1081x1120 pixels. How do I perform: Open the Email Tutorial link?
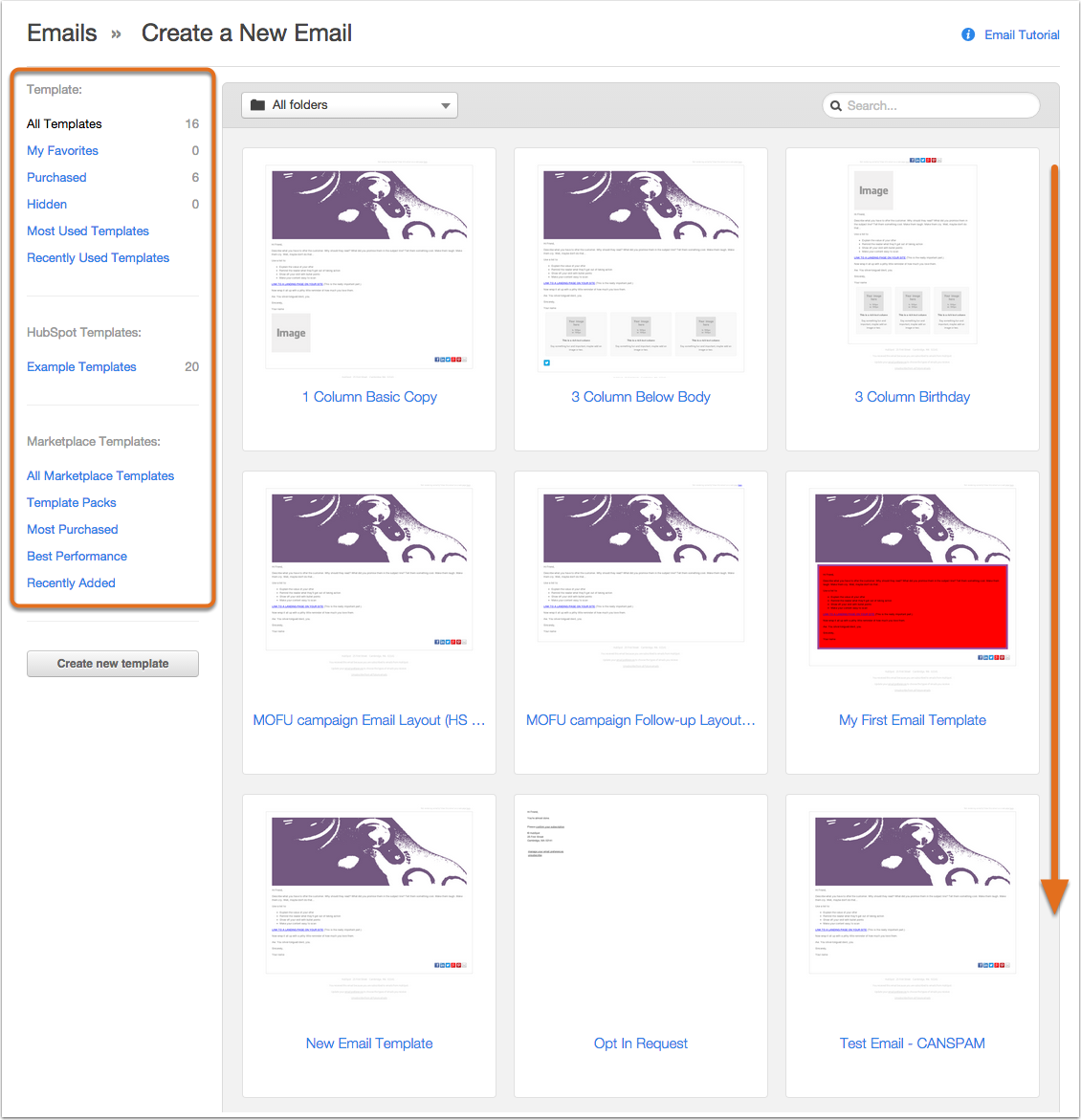coord(1022,34)
